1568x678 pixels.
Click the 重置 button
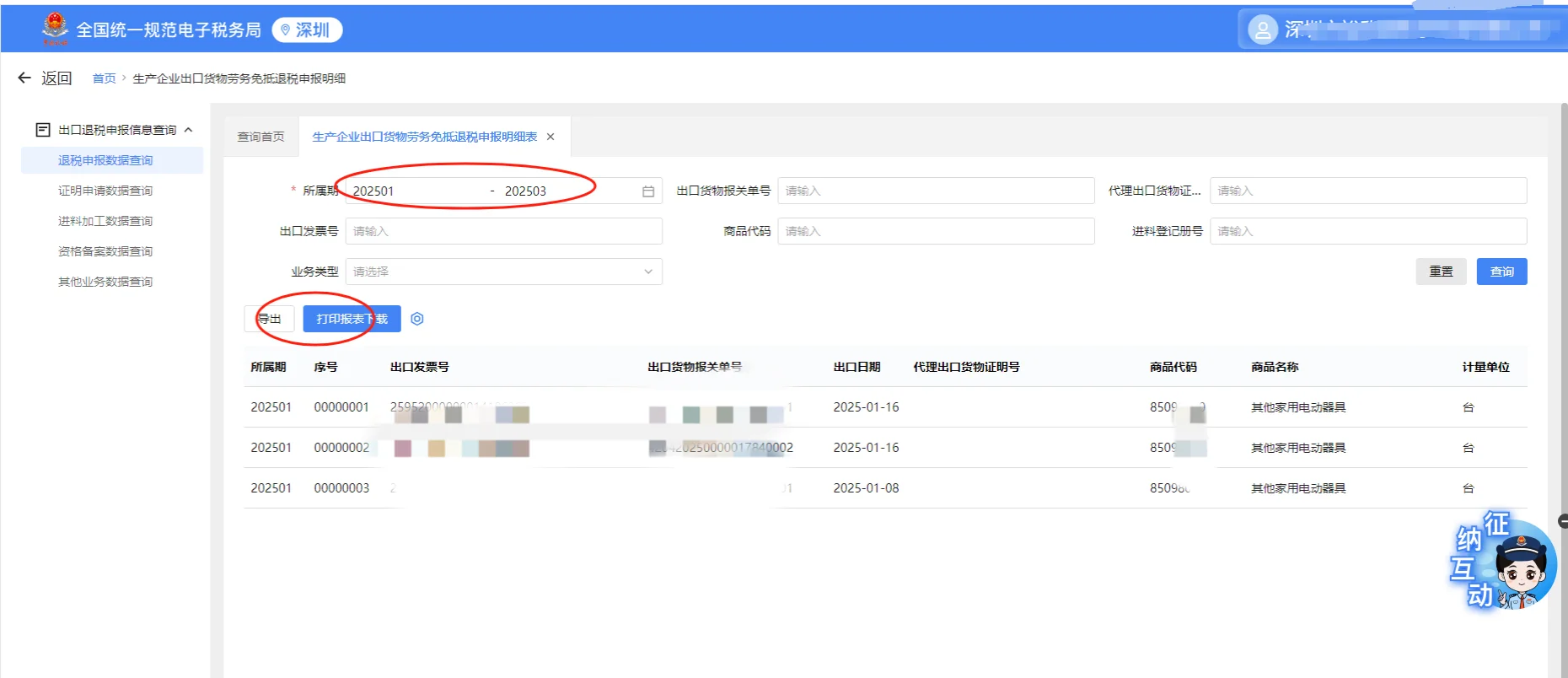coord(1441,272)
